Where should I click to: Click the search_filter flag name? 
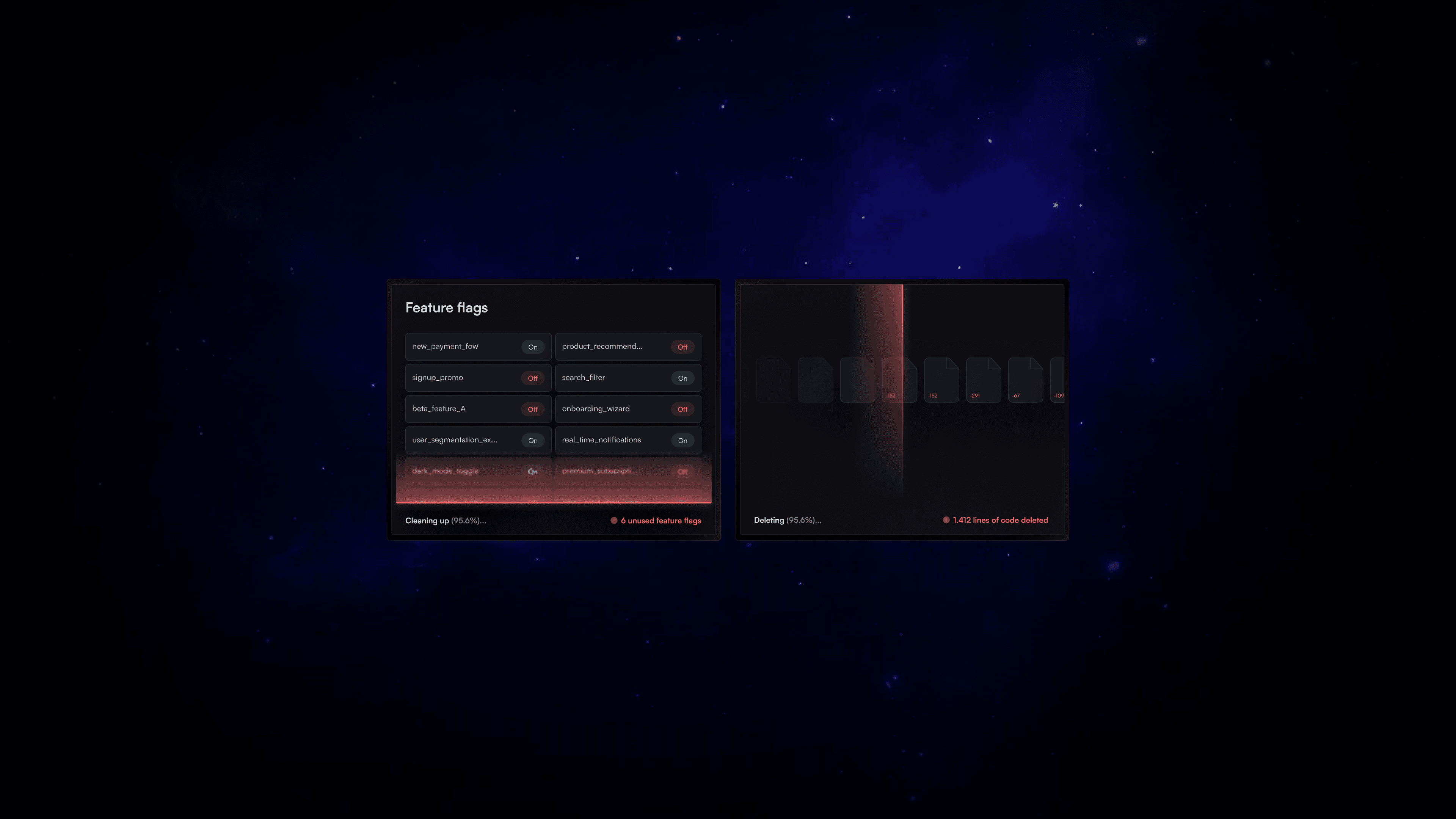click(x=583, y=378)
